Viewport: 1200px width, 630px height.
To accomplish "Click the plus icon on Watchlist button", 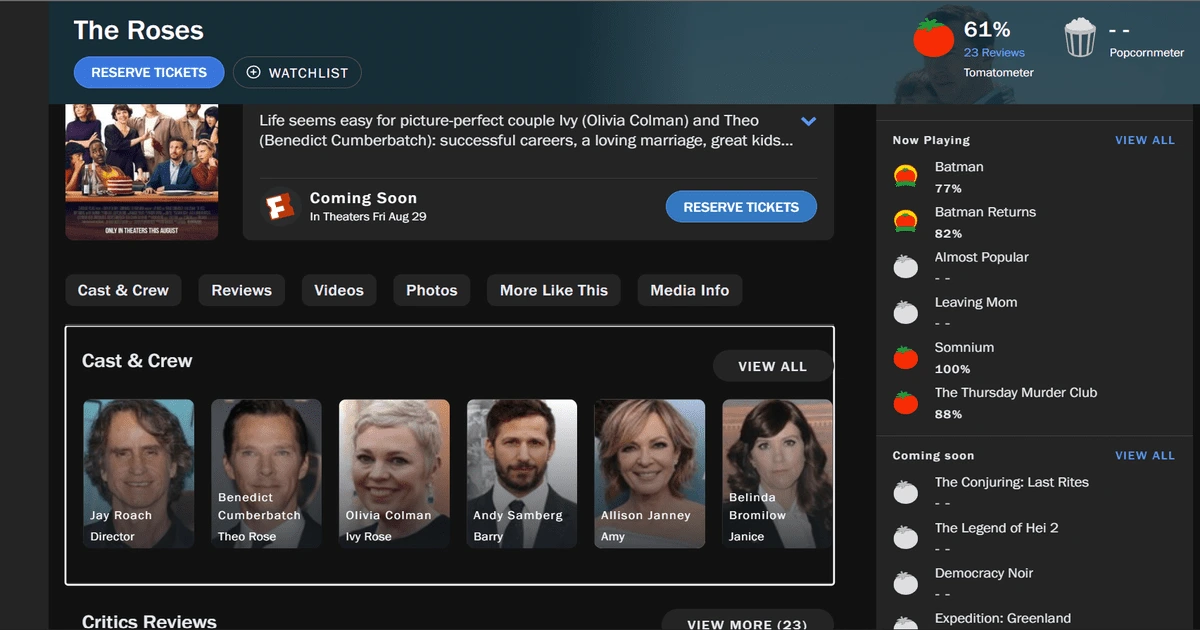I will pyautogui.click(x=253, y=72).
